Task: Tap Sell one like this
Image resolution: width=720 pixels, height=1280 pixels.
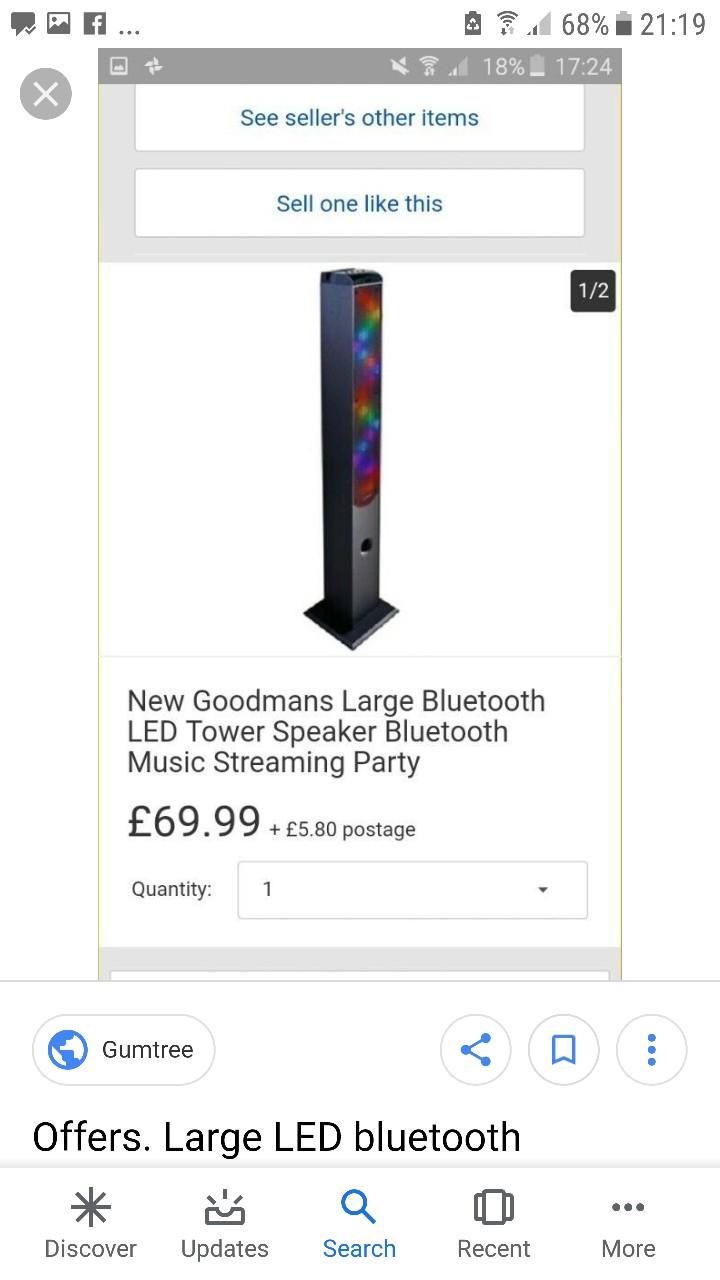Action: [x=359, y=204]
